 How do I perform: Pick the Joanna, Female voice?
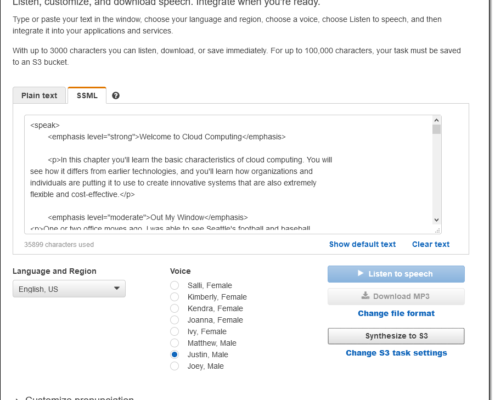[174, 320]
